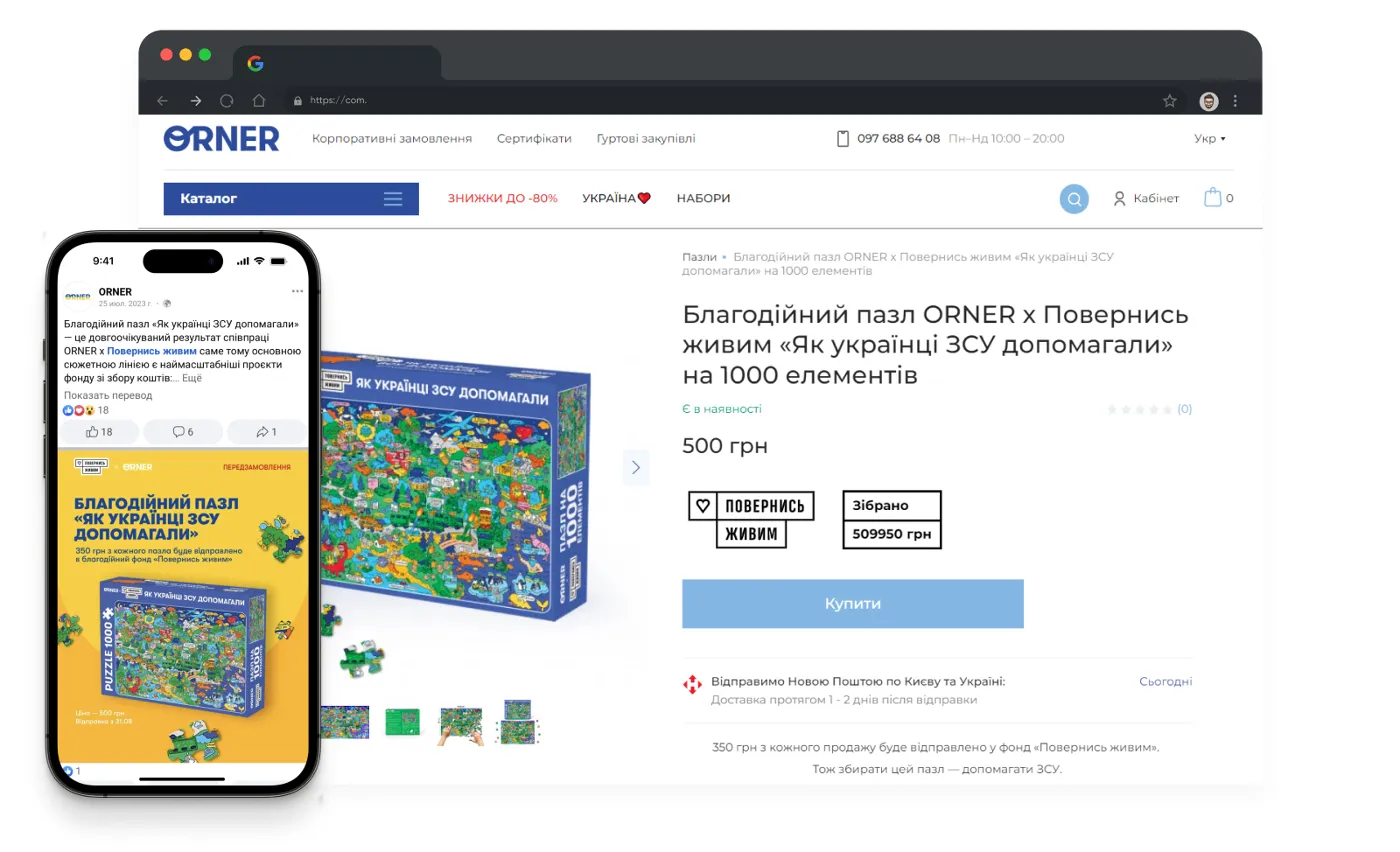
Task: Tap the comments button showing 6
Action: tap(183, 432)
